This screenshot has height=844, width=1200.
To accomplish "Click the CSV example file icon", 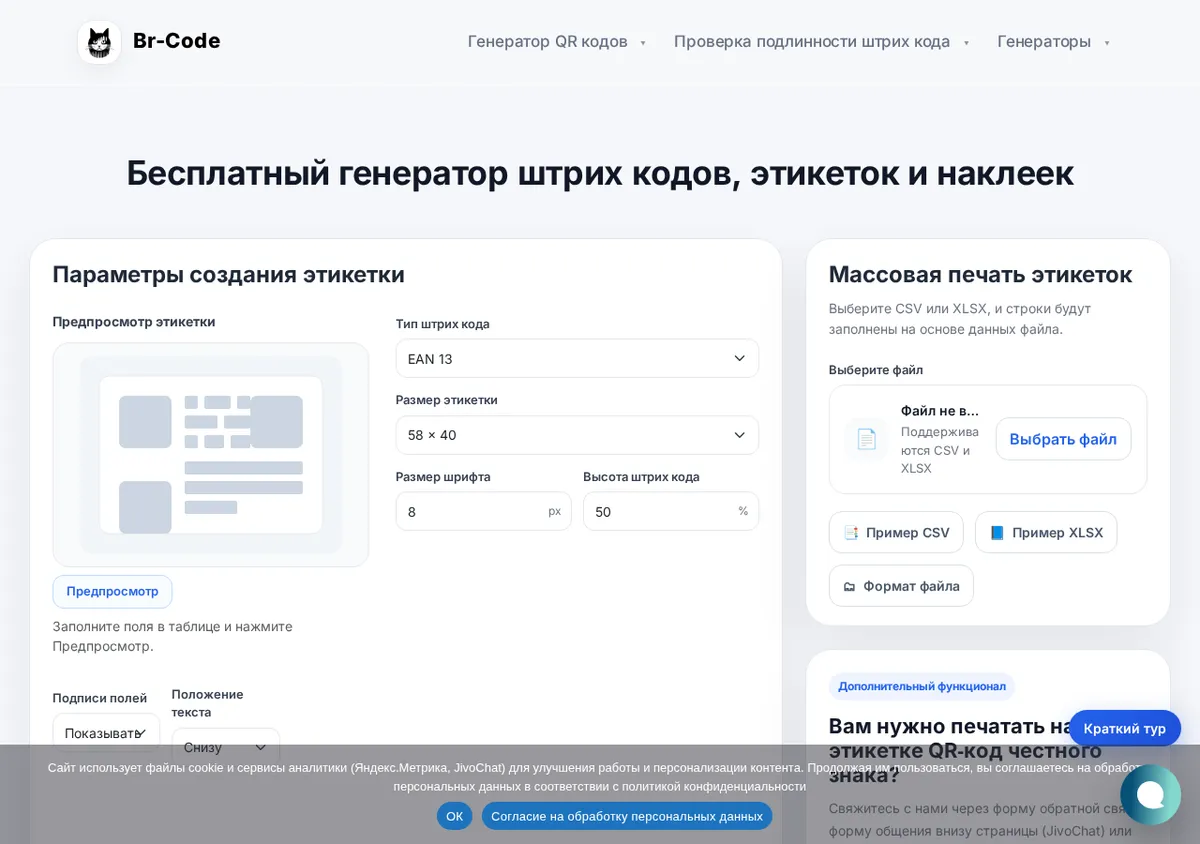I will click(851, 533).
